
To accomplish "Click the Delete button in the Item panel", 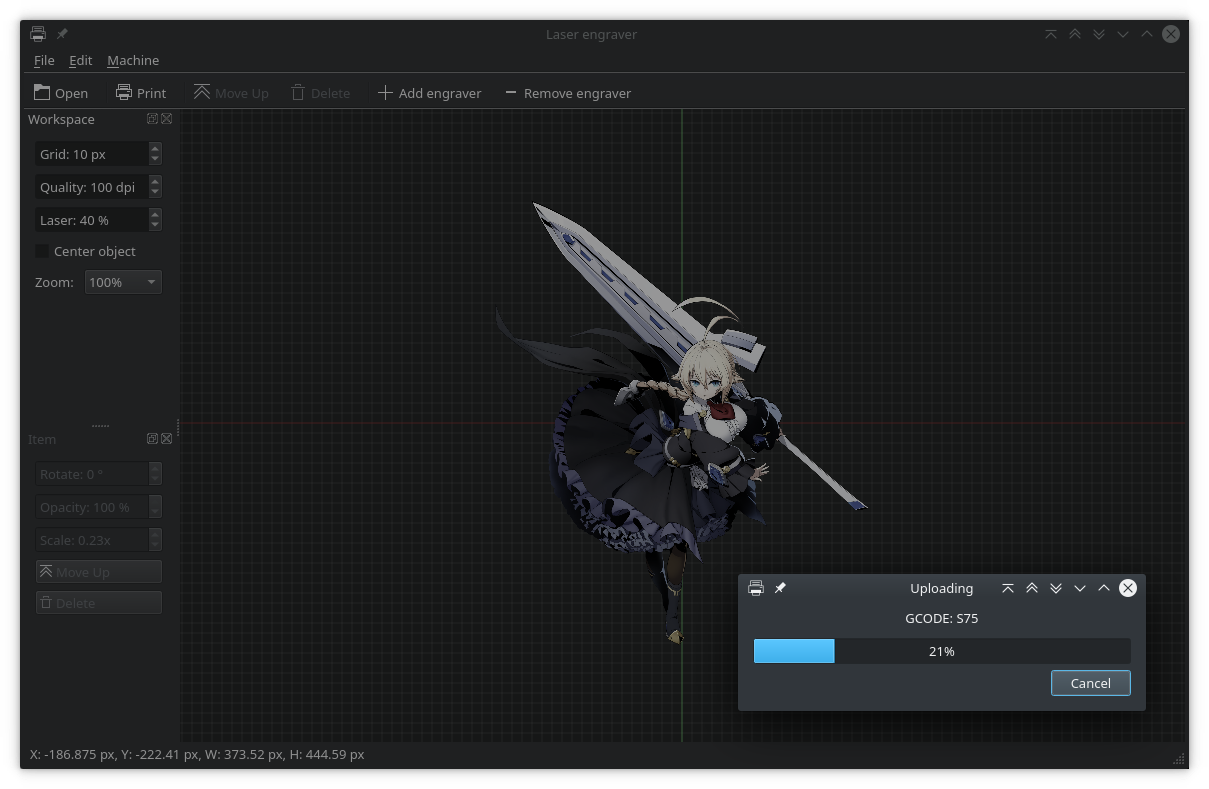I will tap(99, 603).
